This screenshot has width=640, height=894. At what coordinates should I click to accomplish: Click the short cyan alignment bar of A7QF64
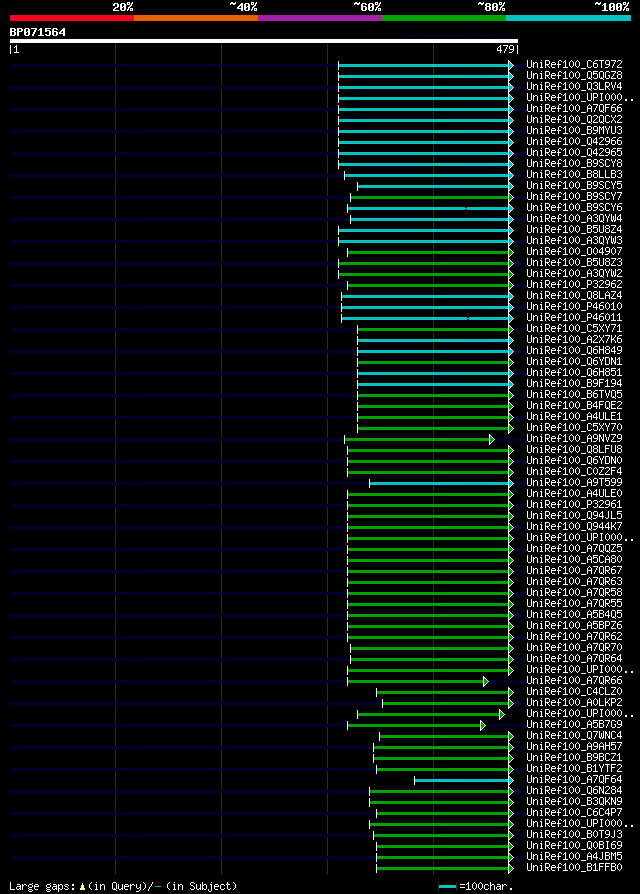(462, 781)
